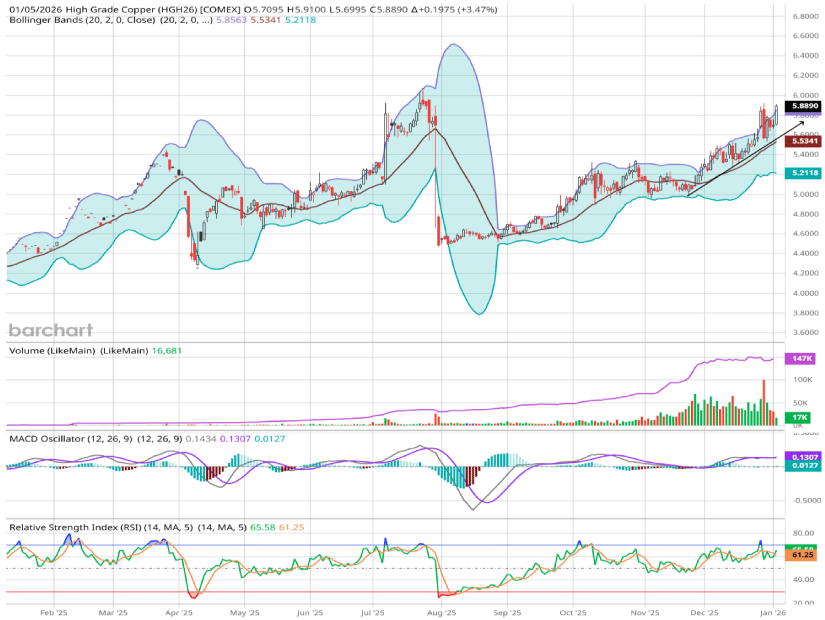Click the teal 5.2118 lower band tag
825x620 pixels.
coord(805,173)
